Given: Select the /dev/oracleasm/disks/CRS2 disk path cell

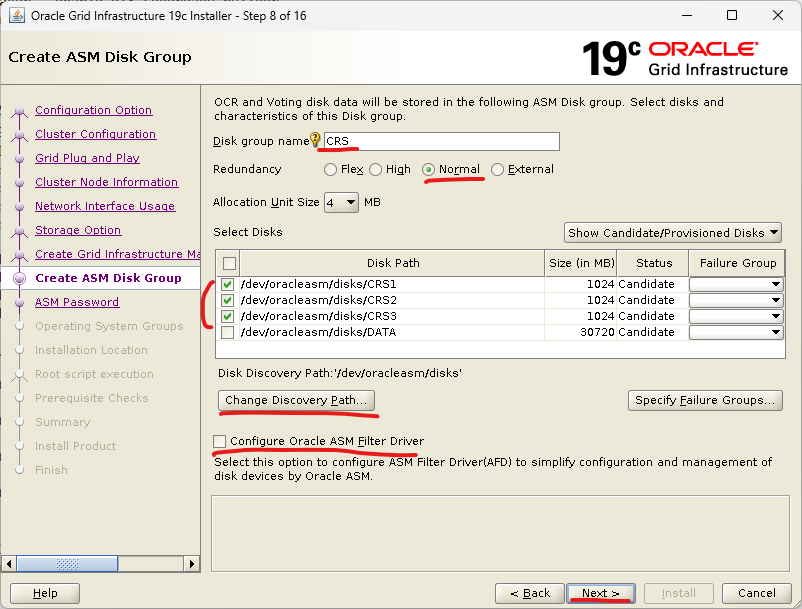Looking at the screenshot, I should click(x=392, y=300).
